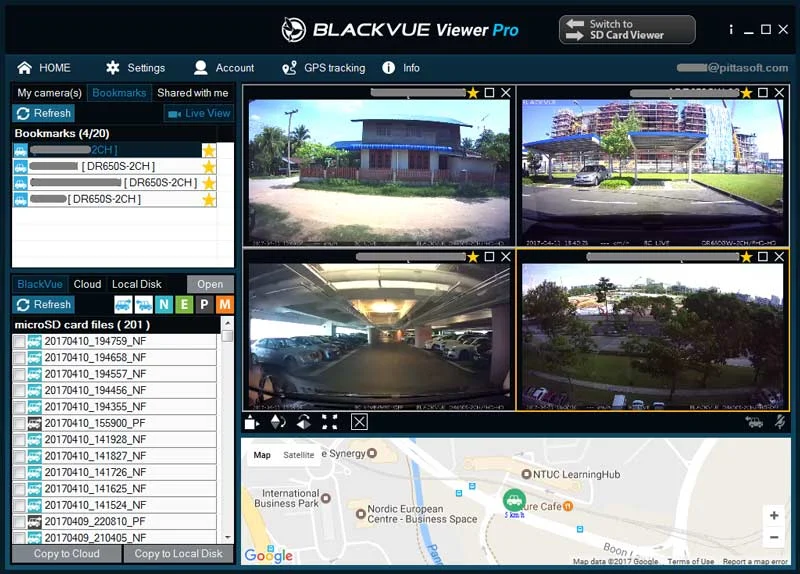Viewport: 800px width, 574px height.
Task: Refresh the microSD card file list
Action: click(x=44, y=305)
